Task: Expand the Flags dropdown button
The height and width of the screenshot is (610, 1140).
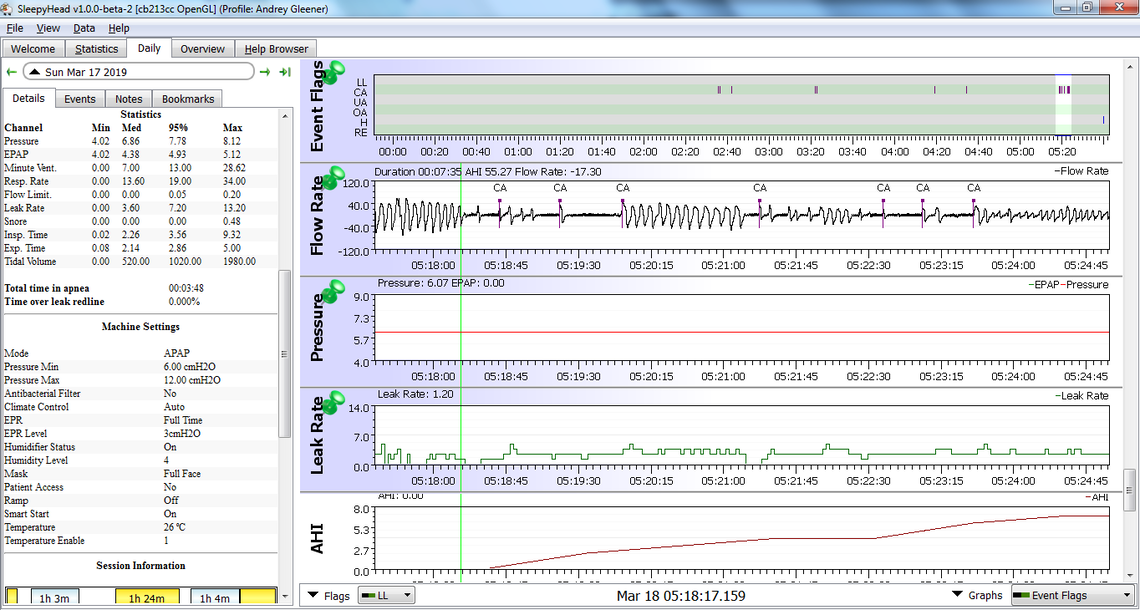Action: [328, 596]
